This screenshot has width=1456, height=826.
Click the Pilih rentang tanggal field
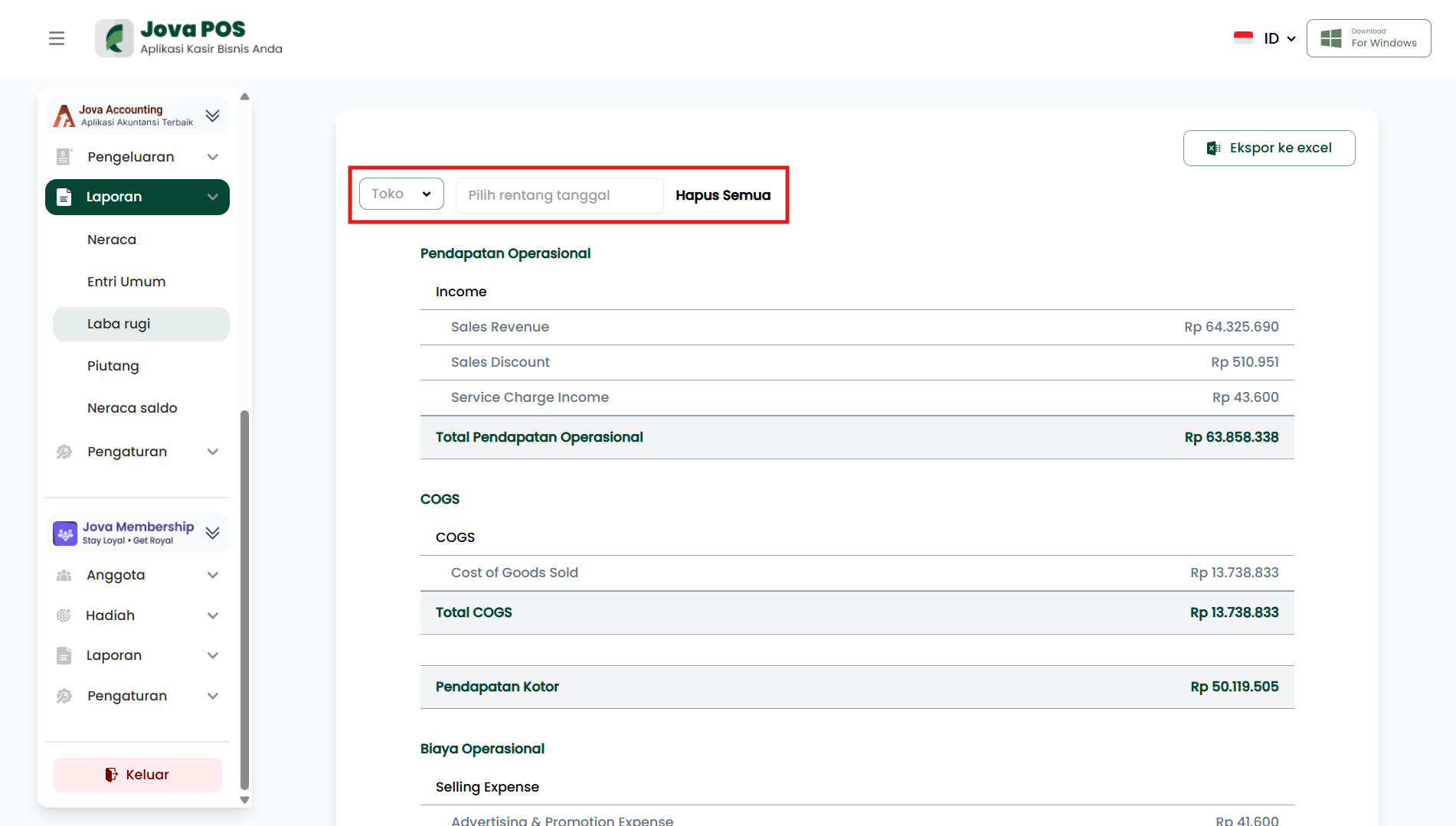(x=559, y=195)
